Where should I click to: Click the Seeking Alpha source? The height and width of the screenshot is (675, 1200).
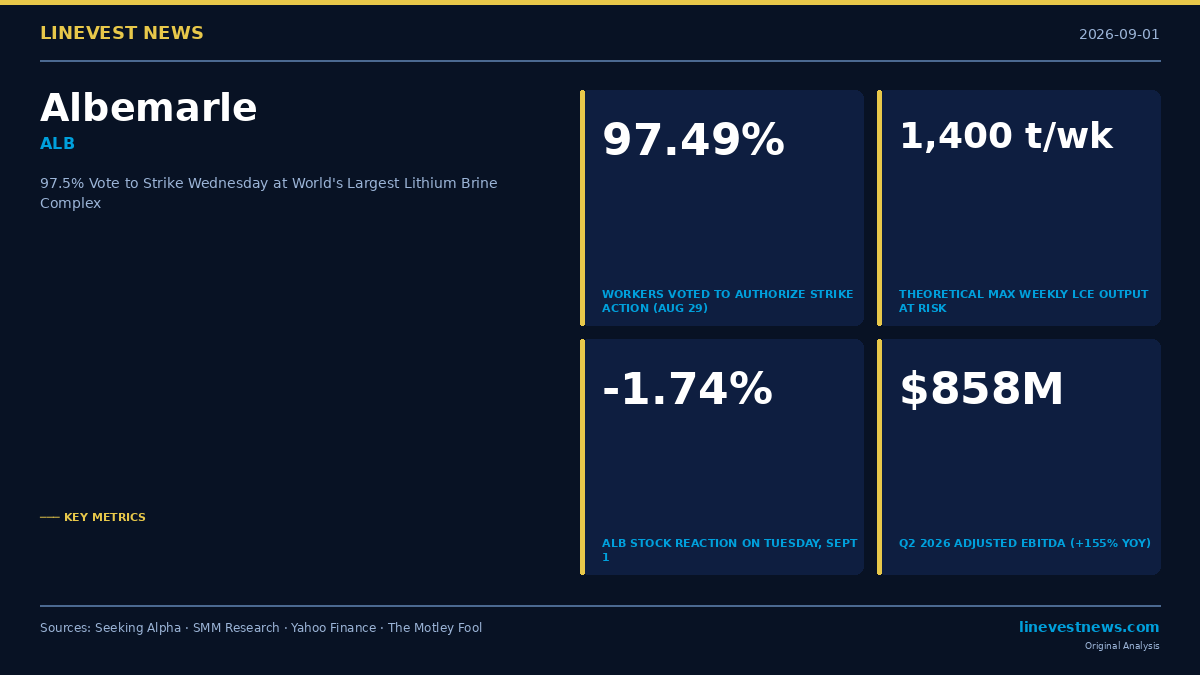pyautogui.click(x=138, y=628)
